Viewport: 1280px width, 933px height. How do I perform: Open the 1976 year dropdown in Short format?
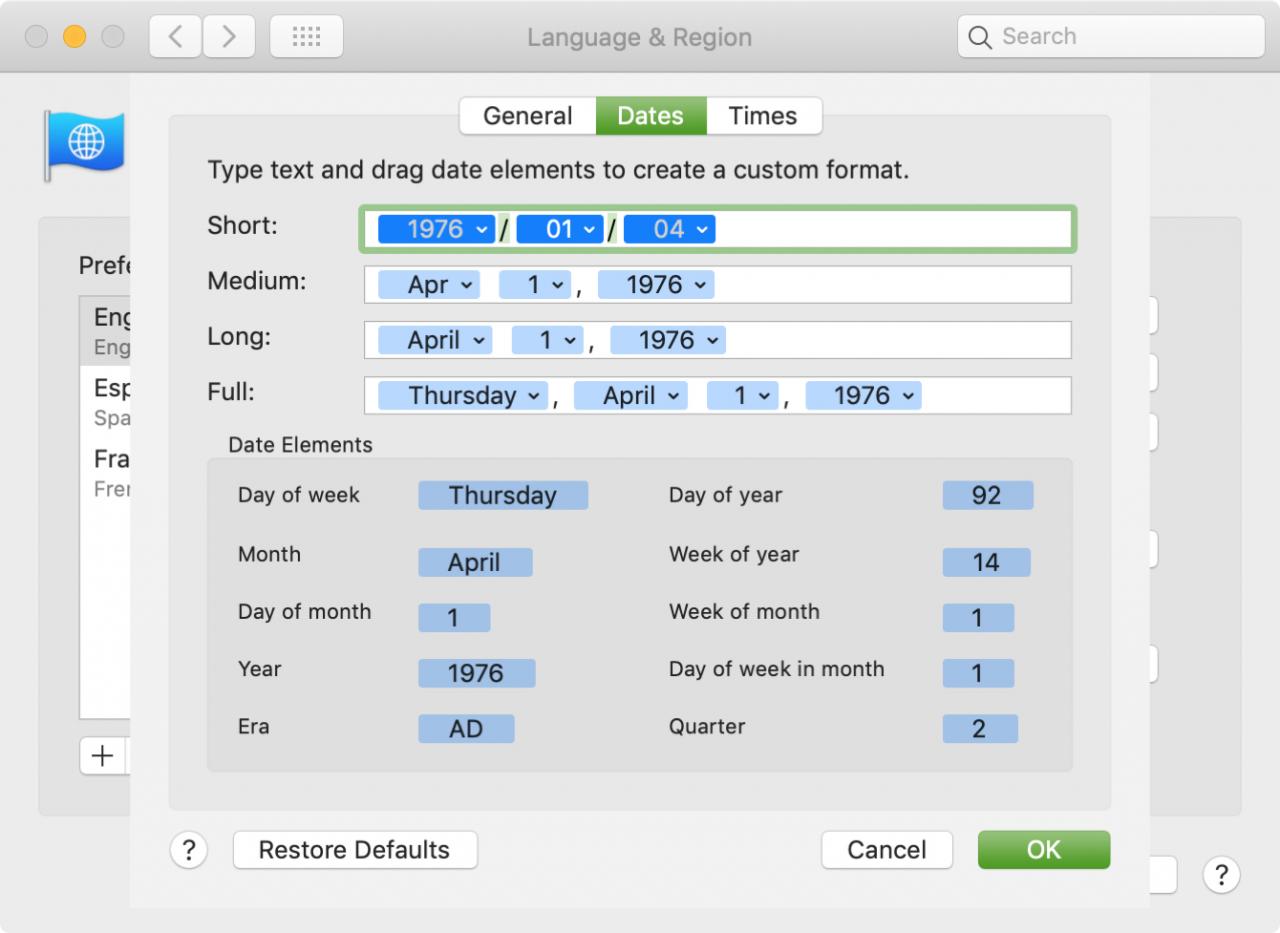tap(436, 229)
